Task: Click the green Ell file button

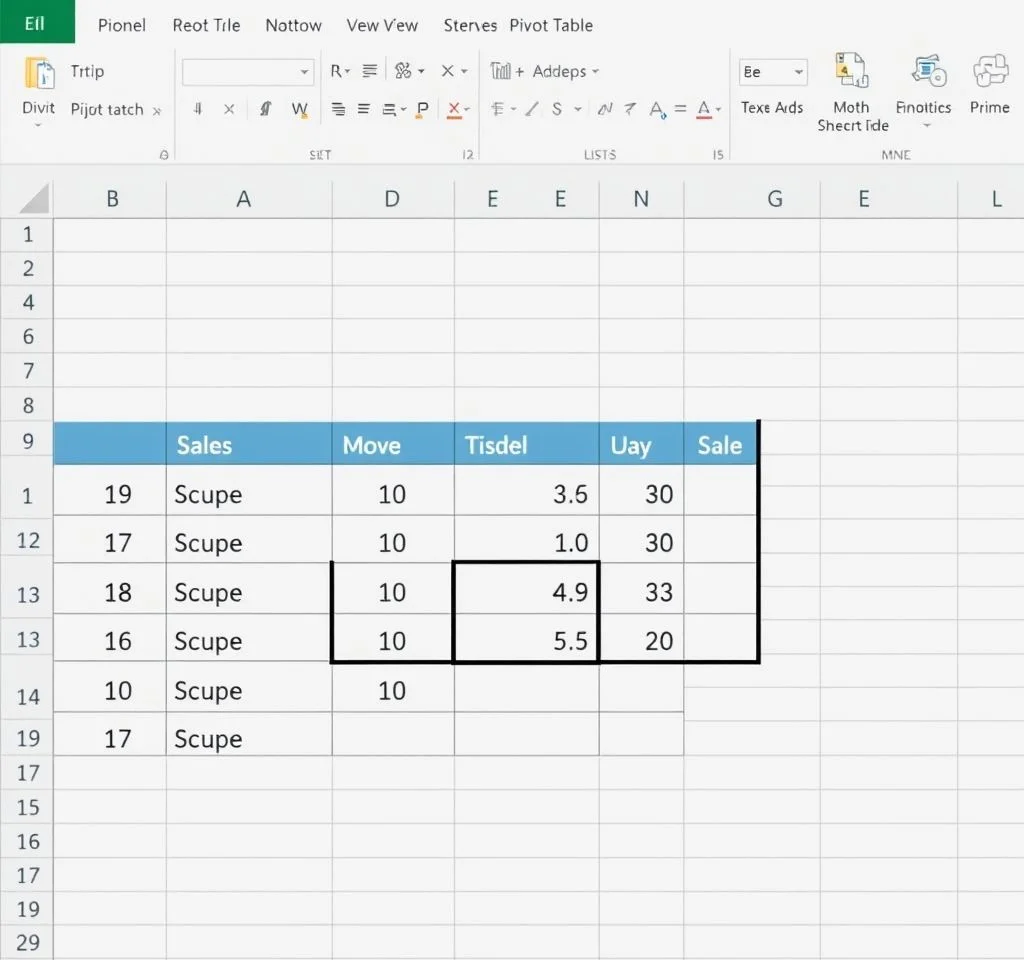Action: [36, 22]
